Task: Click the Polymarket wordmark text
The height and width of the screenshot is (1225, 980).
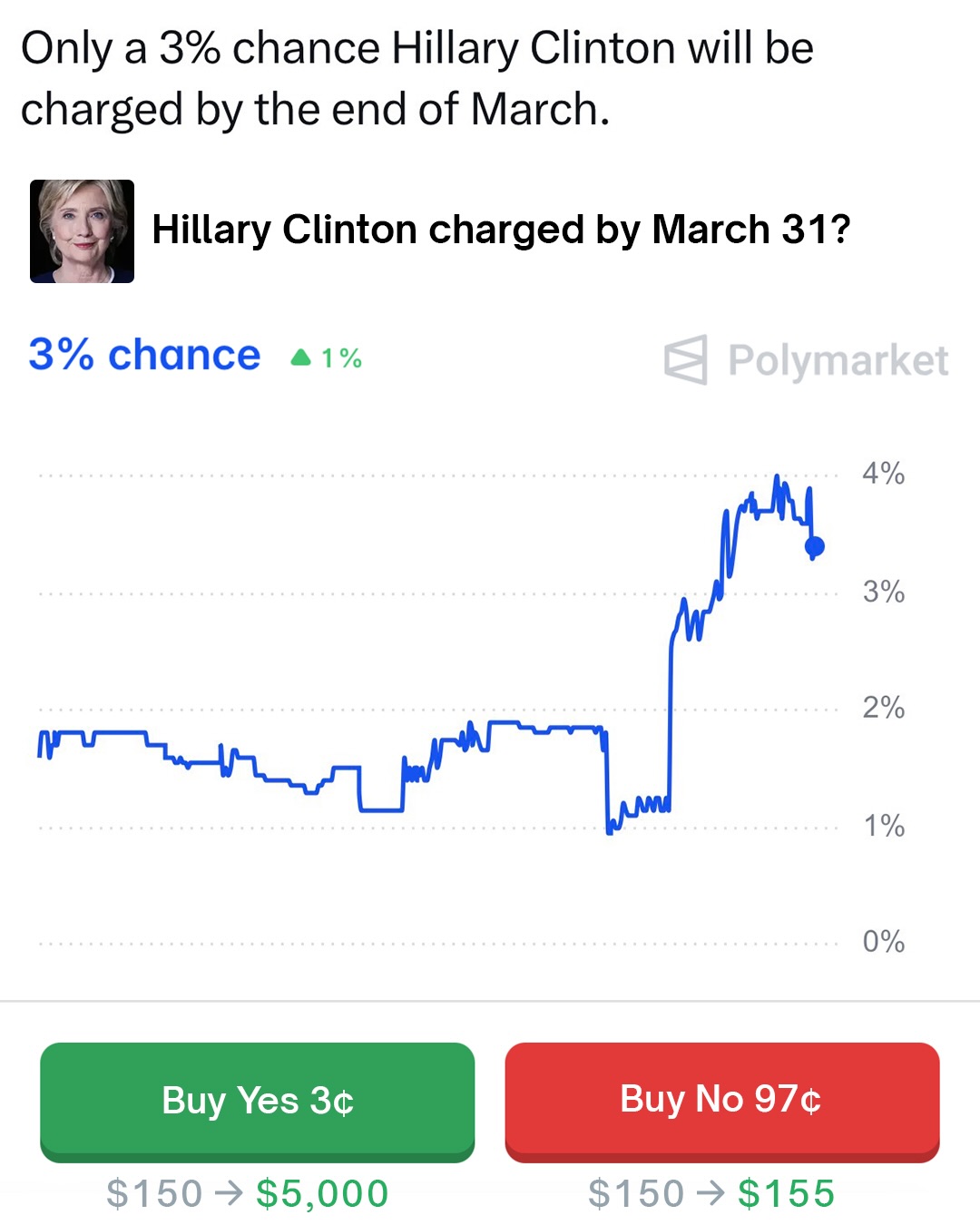Action: [x=838, y=360]
